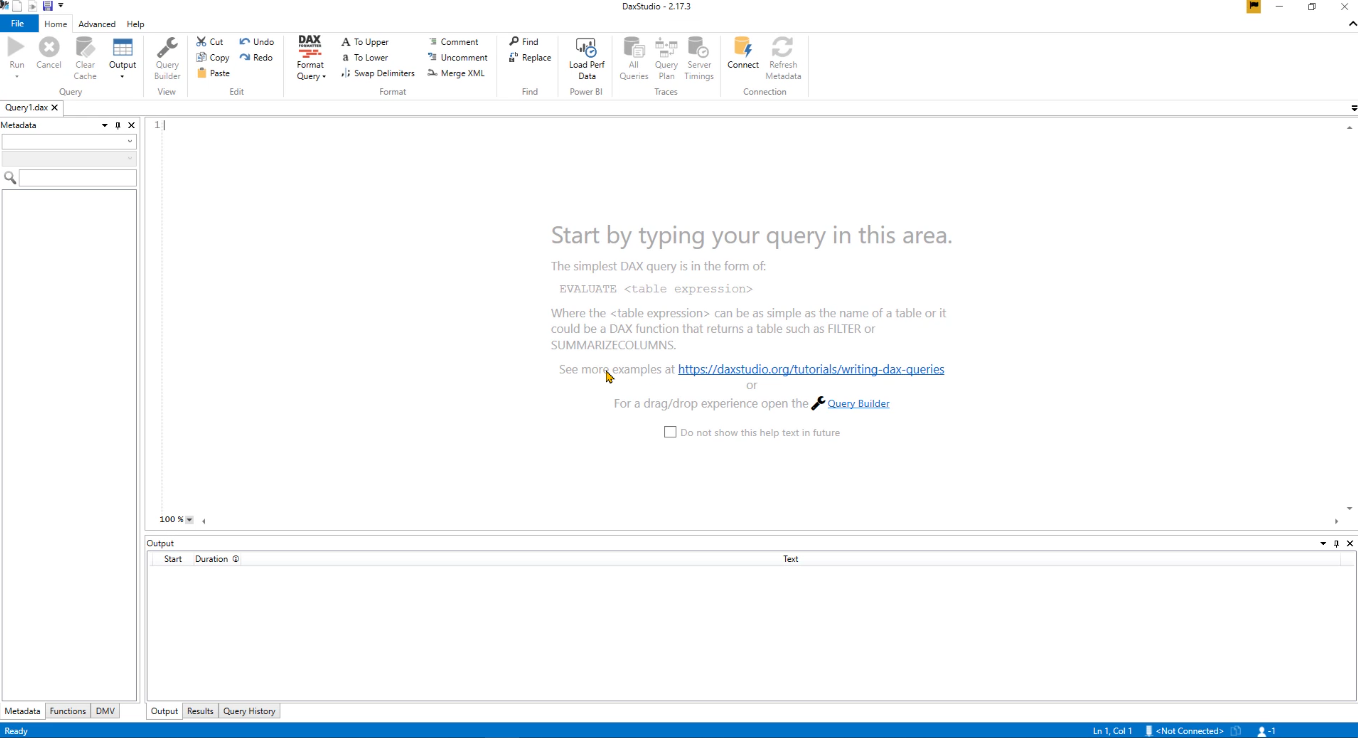Switch to the Advanced ribbon tab

tap(97, 24)
